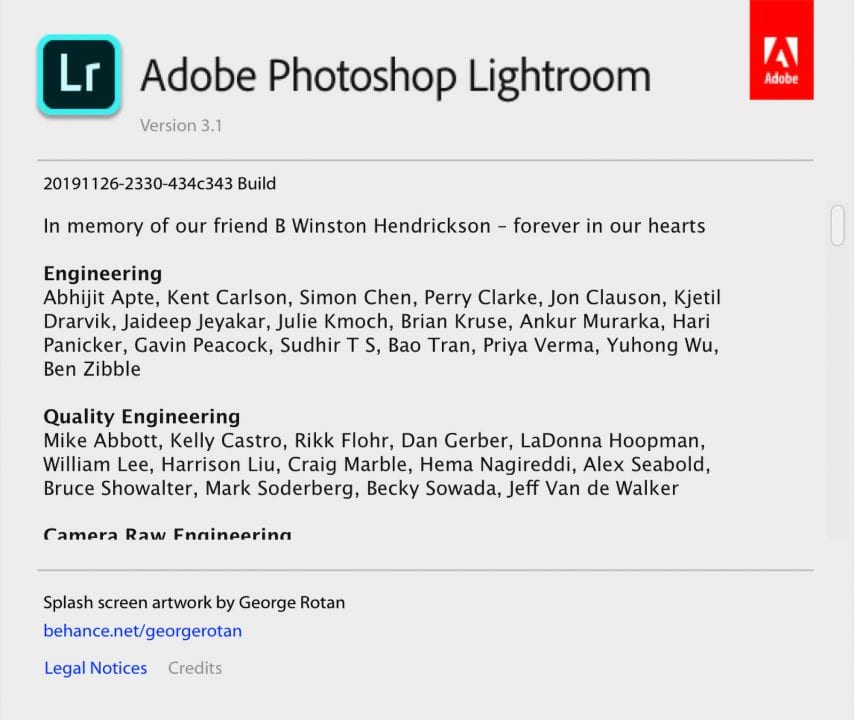Click the build number text
This screenshot has width=854, height=720.
click(x=159, y=184)
